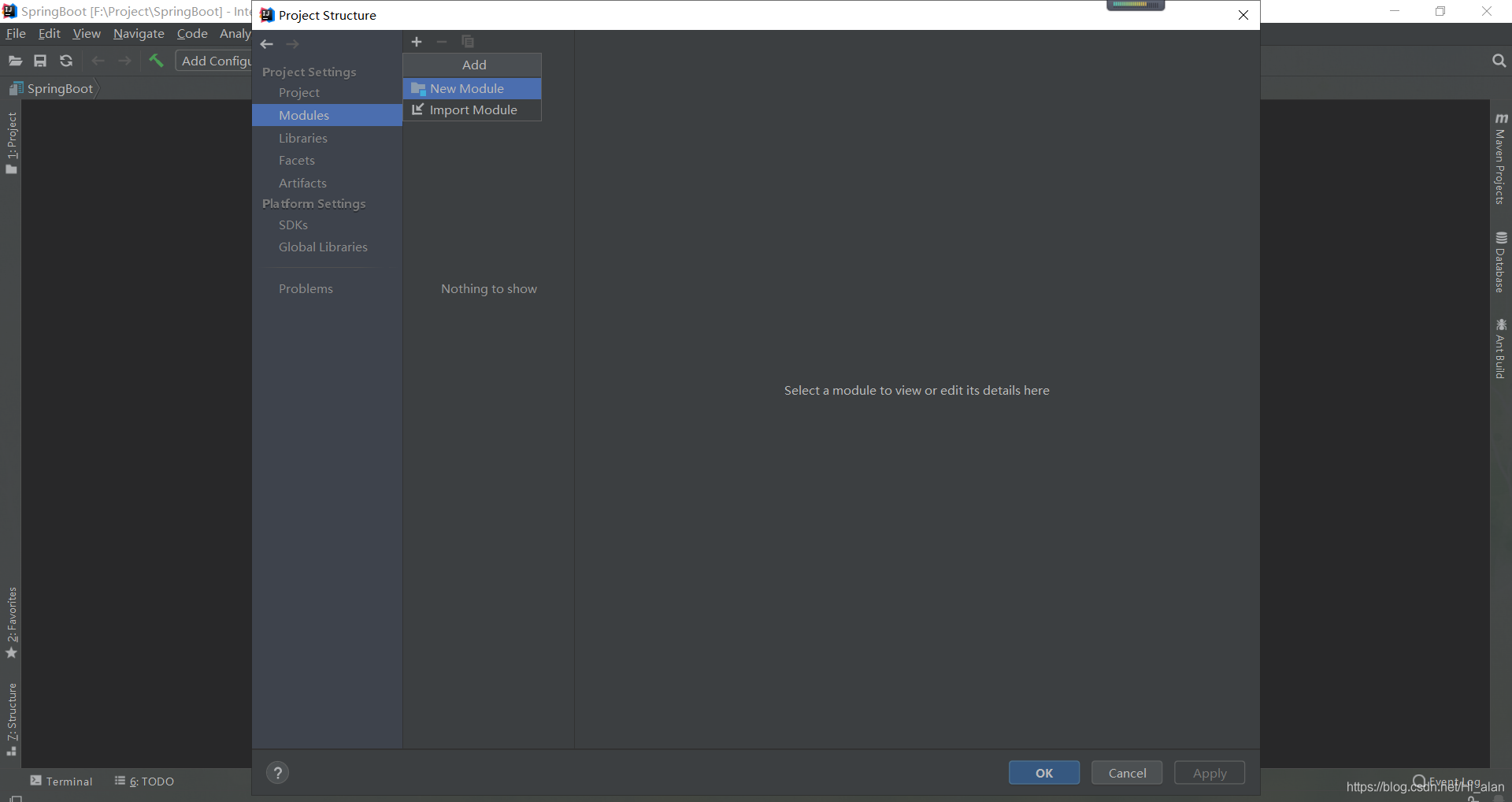Open the View menu
Image resolution: width=1512 pixels, height=802 pixels.
87,33
